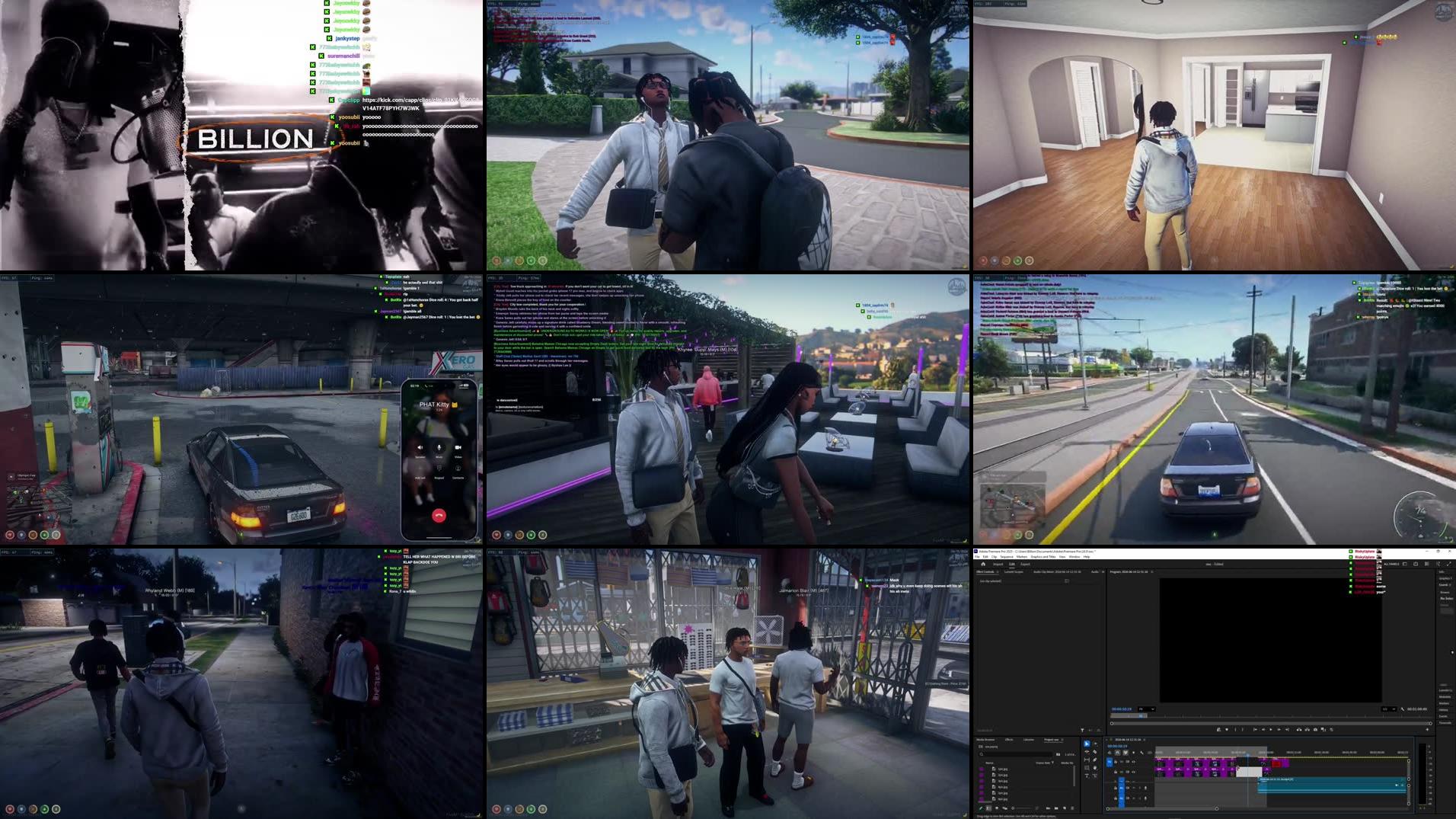Select the Ripple Edit tool

(1087, 752)
